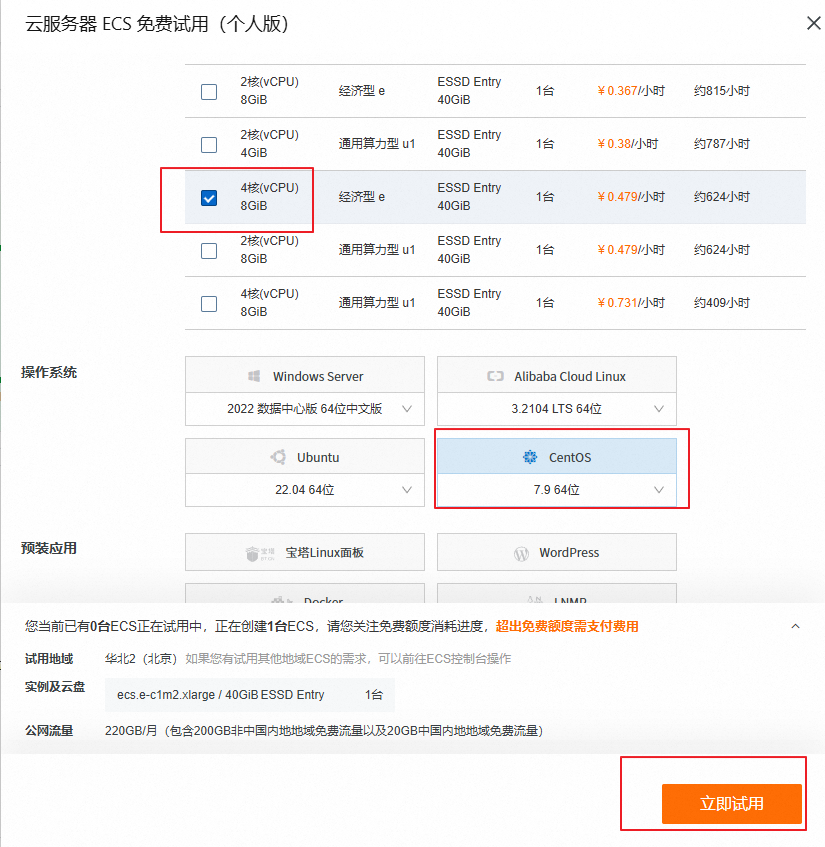Viewport: 825px width, 847px height.
Task: Check the 2核 8GiB 通用算力型 u1 row checkbox
Action: [x=209, y=251]
